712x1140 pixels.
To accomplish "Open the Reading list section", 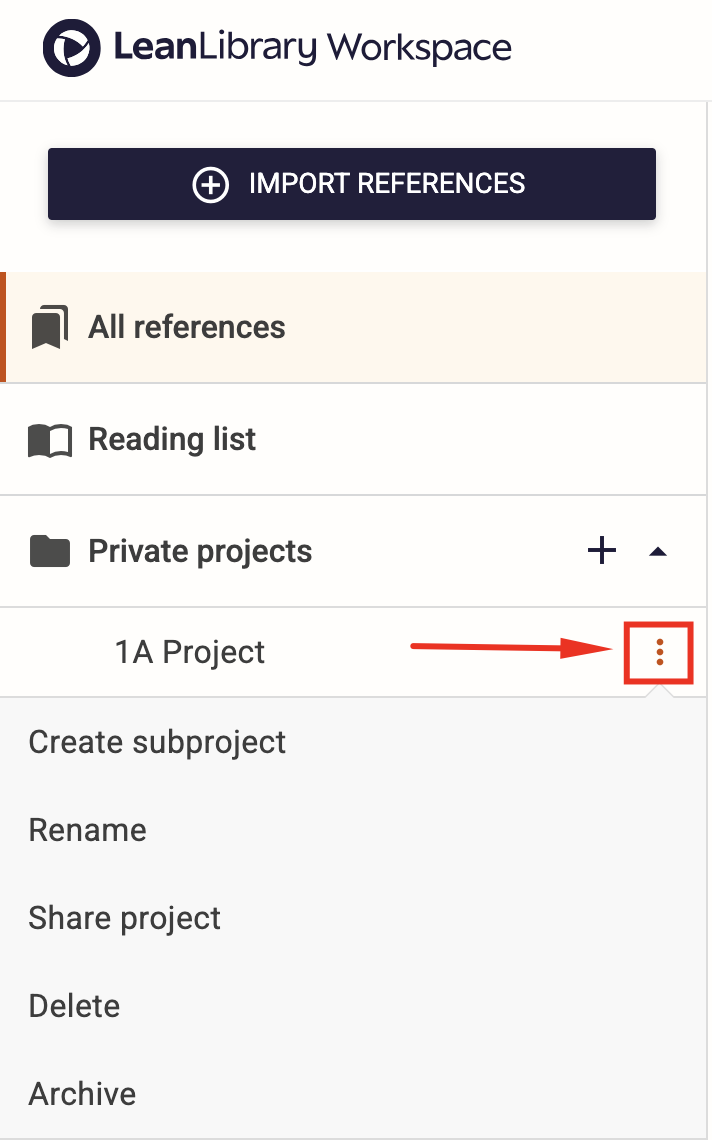I will click(x=353, y=439).
